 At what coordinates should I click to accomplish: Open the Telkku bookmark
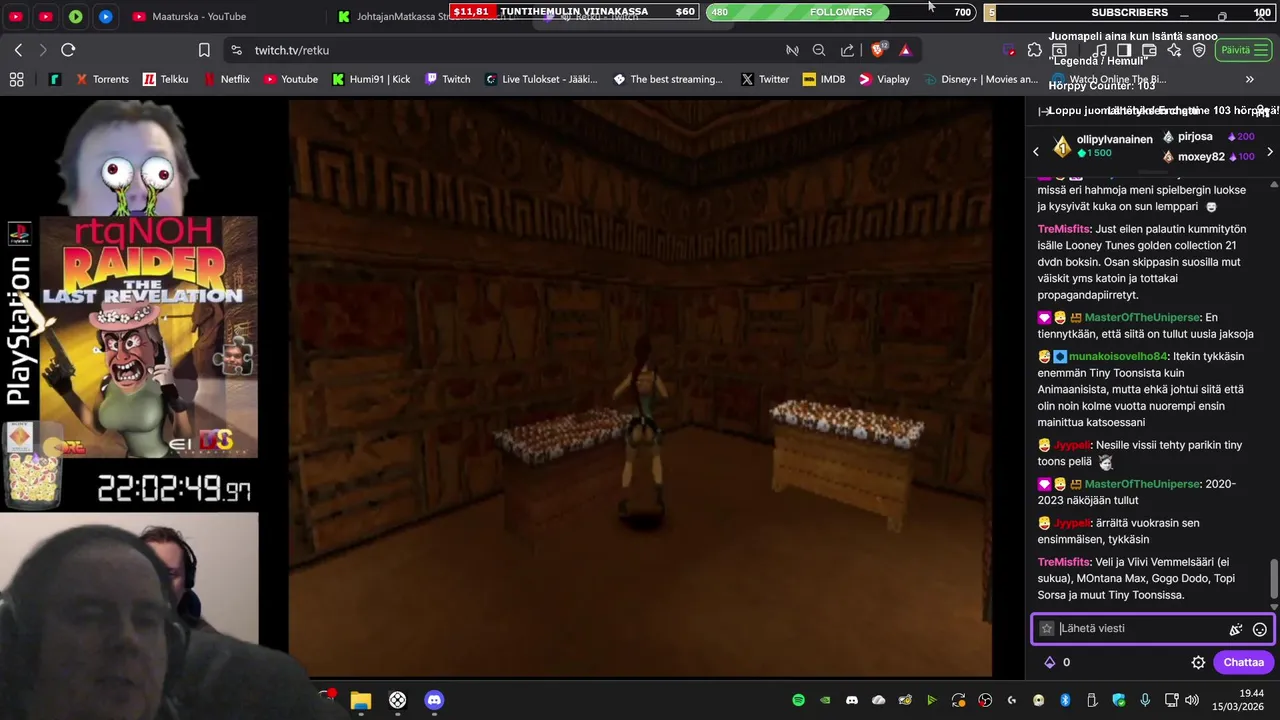(x=165, y=79)
